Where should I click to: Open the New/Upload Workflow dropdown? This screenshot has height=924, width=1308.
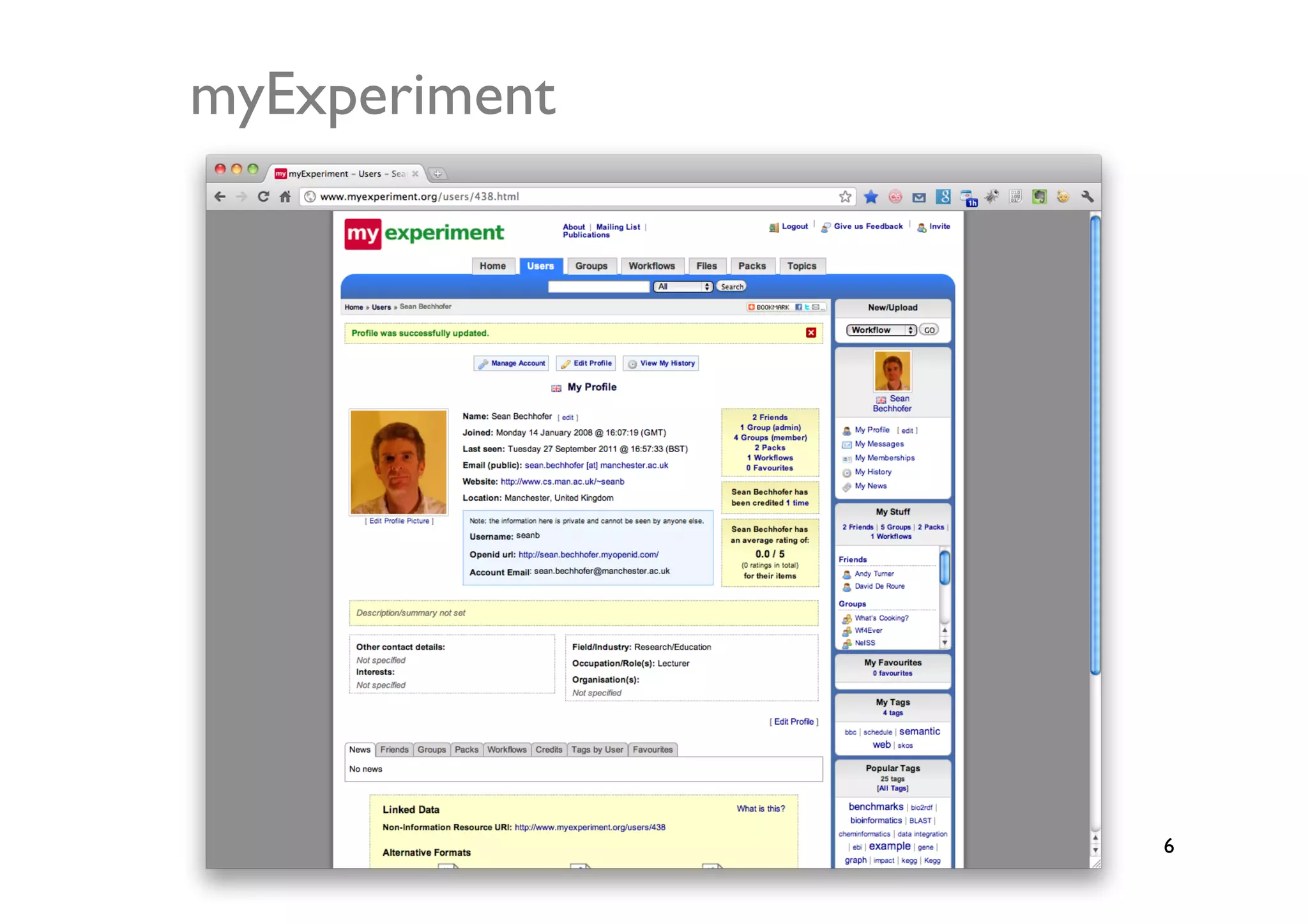pyautogui.click(x=881, y=330)
